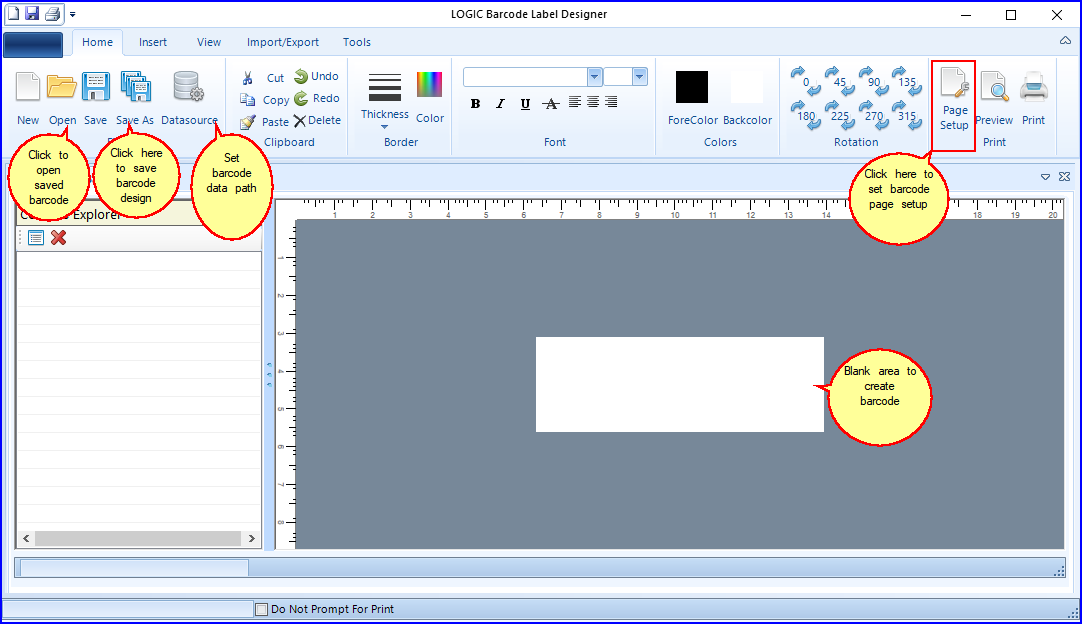Toggle Do Not Prompt For Print checkbox
The image size is (1082, 624).
(x=262, y=610)
